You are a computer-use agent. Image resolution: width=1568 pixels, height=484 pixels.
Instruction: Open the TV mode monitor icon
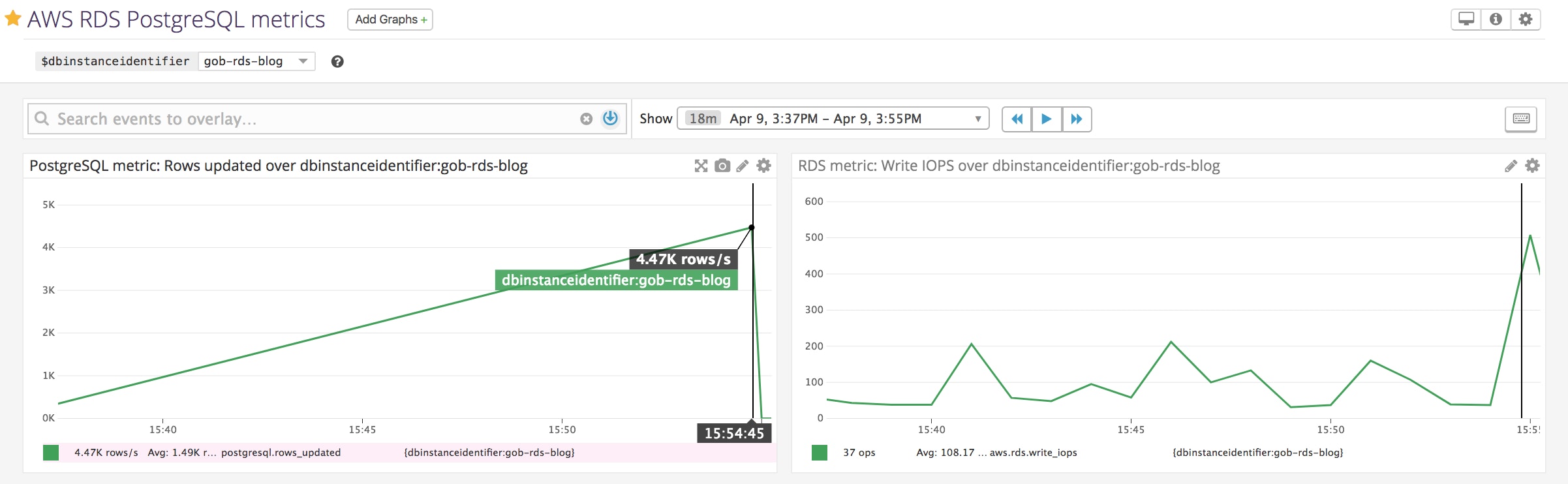[1466, 20]
